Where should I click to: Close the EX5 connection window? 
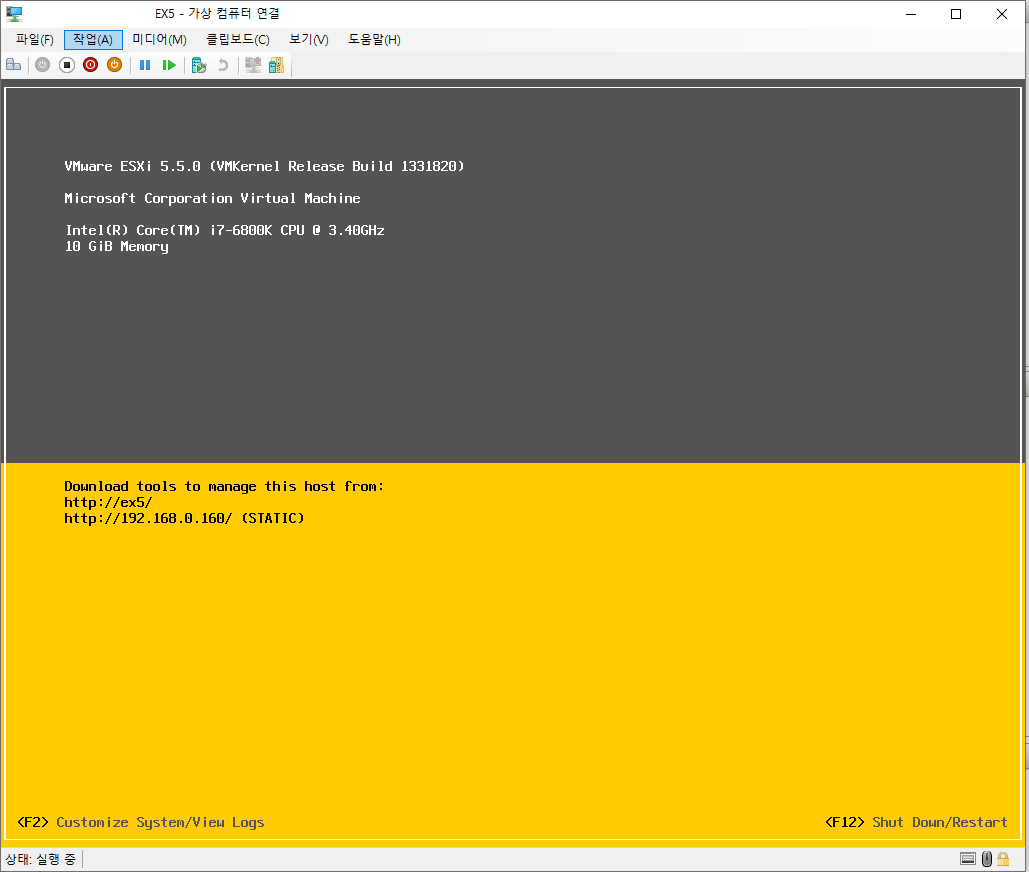(x=1001, y=14)
